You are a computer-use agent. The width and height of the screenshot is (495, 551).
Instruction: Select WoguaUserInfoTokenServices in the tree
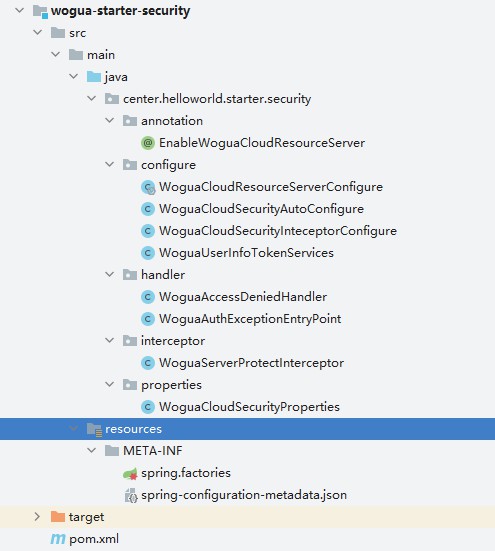pyautogui.click(x=246, y=253)
